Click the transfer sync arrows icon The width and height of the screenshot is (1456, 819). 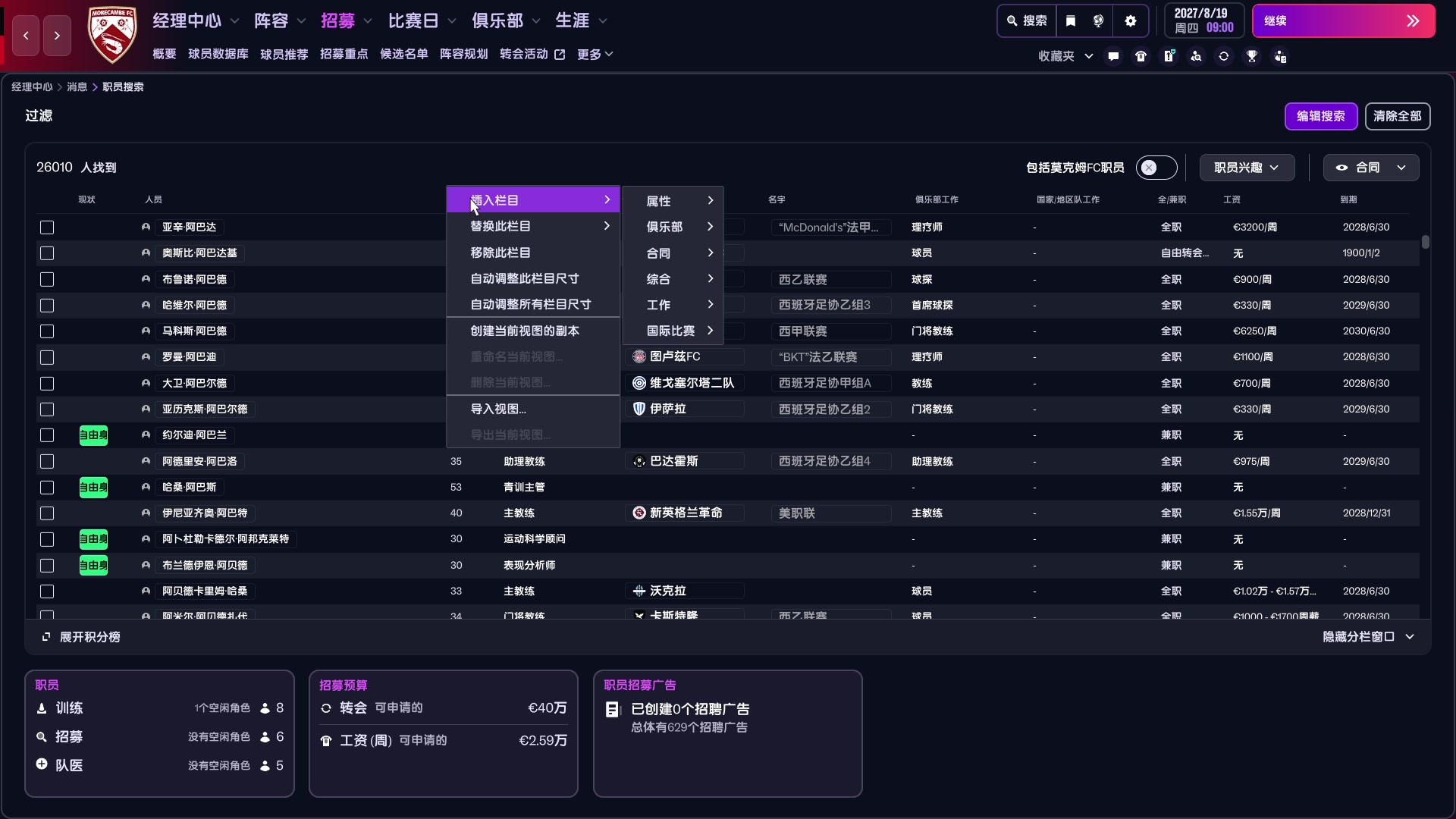point(1224,55)
